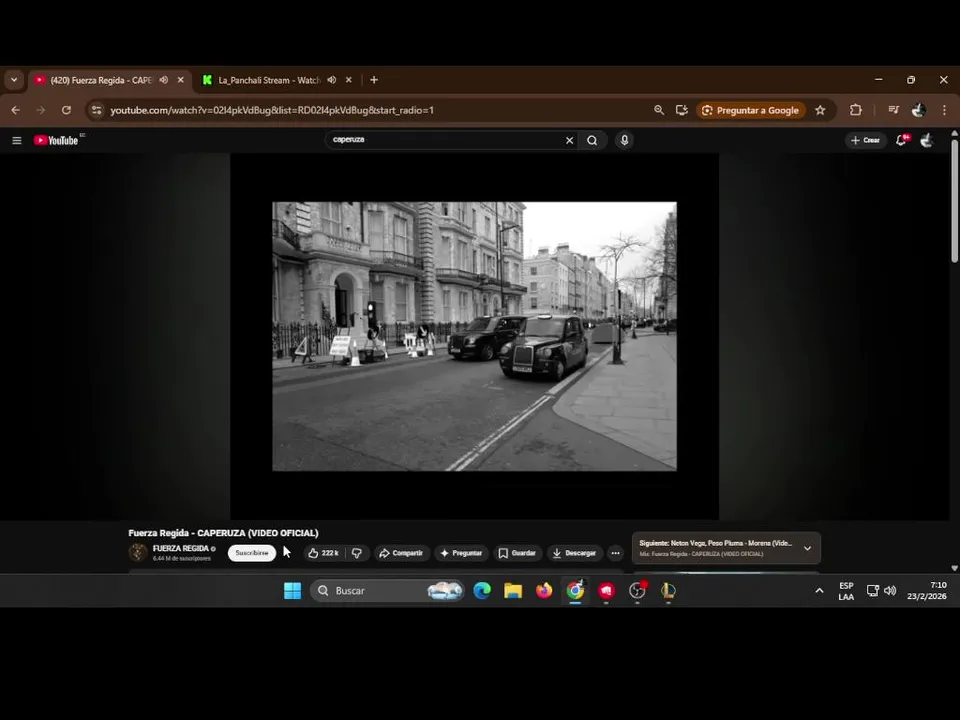Screen dimensions: 960x720
Task: Open League of Legends icon in taskbar
Action: click(668, 591)
